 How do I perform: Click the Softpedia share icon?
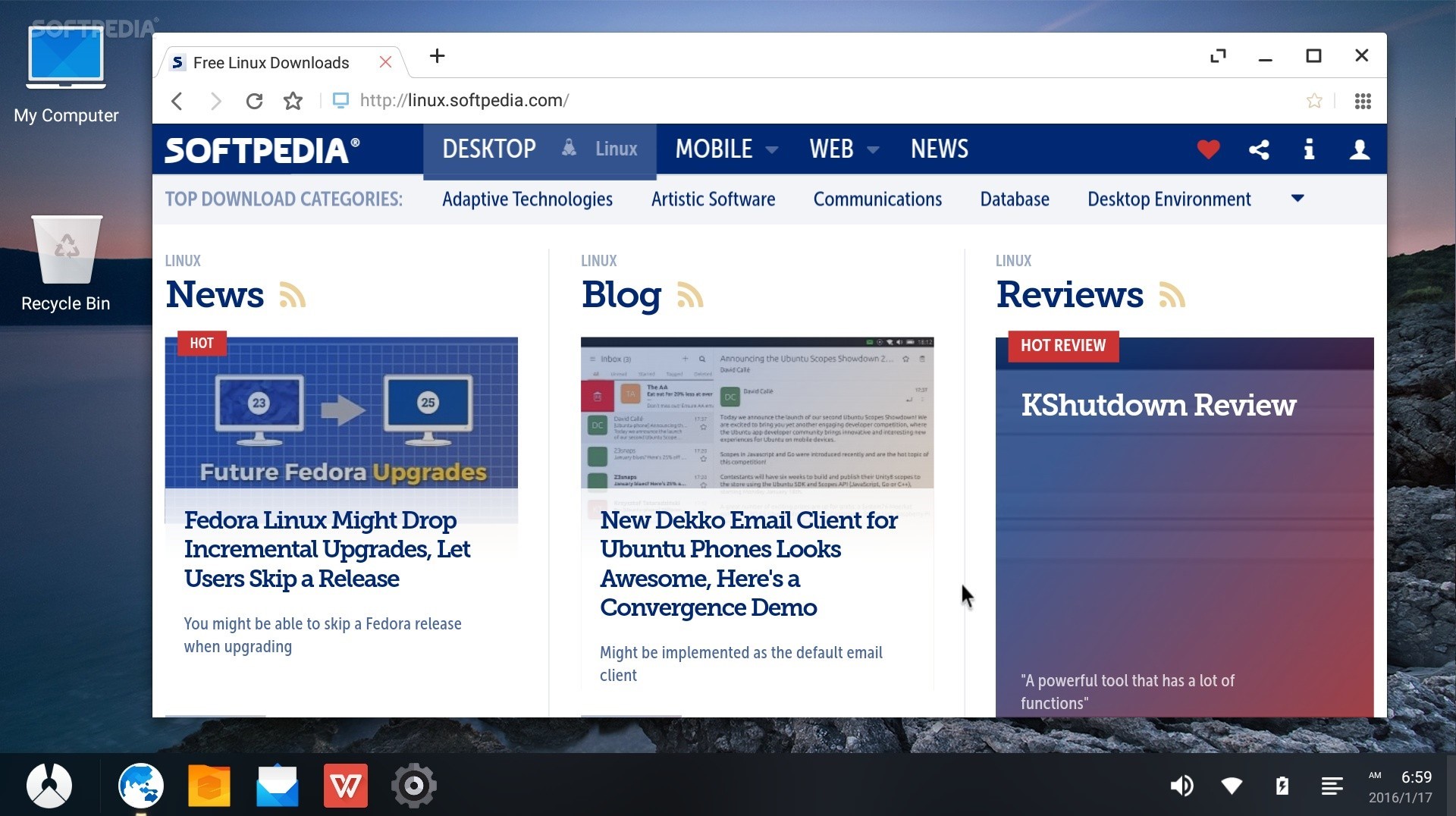[1259, 149]
